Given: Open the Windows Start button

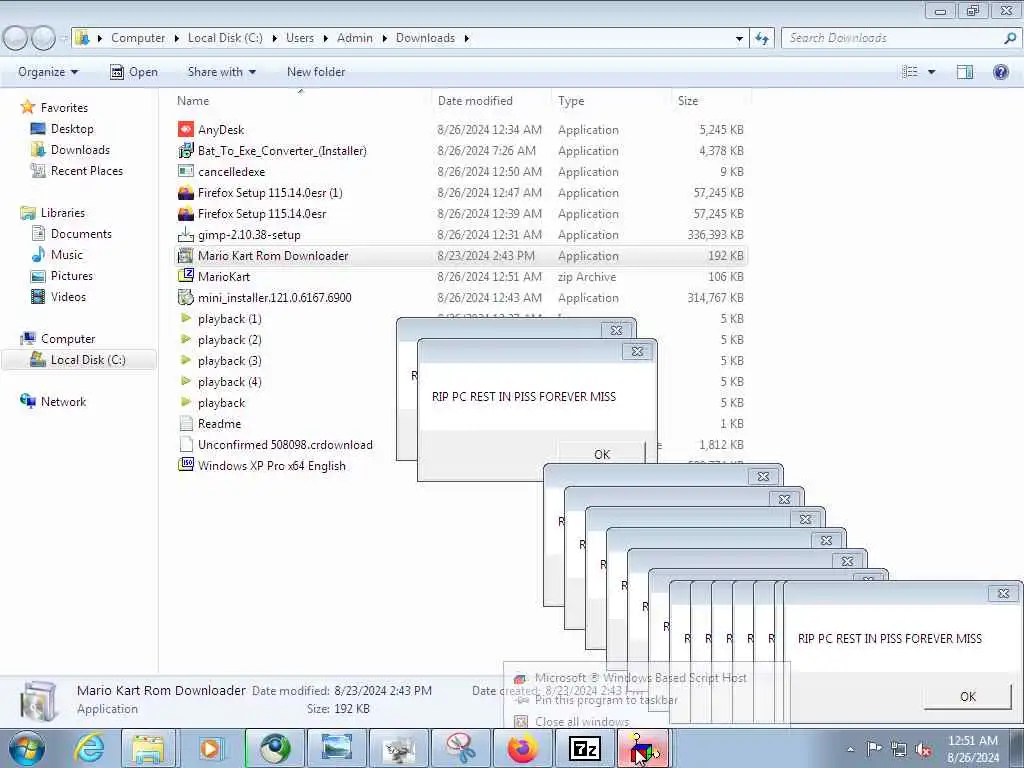Looking at the screenshot, I should coord(27,748).
